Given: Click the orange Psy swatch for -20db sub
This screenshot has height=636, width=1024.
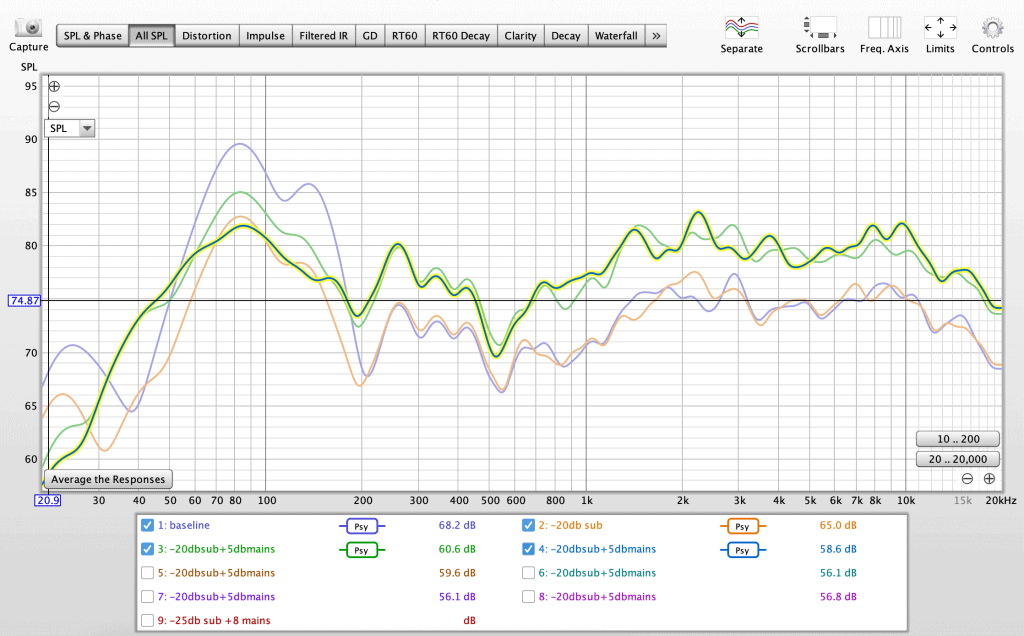Looking at the screenshot, I should (742, 526).
